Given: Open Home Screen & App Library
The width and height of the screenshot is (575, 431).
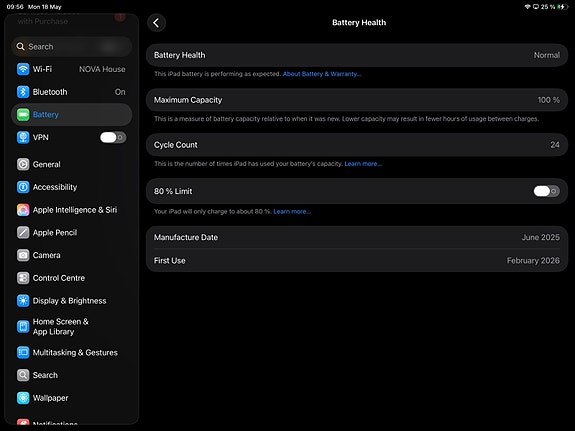Looking at the screenshot, I should point(72,326).
